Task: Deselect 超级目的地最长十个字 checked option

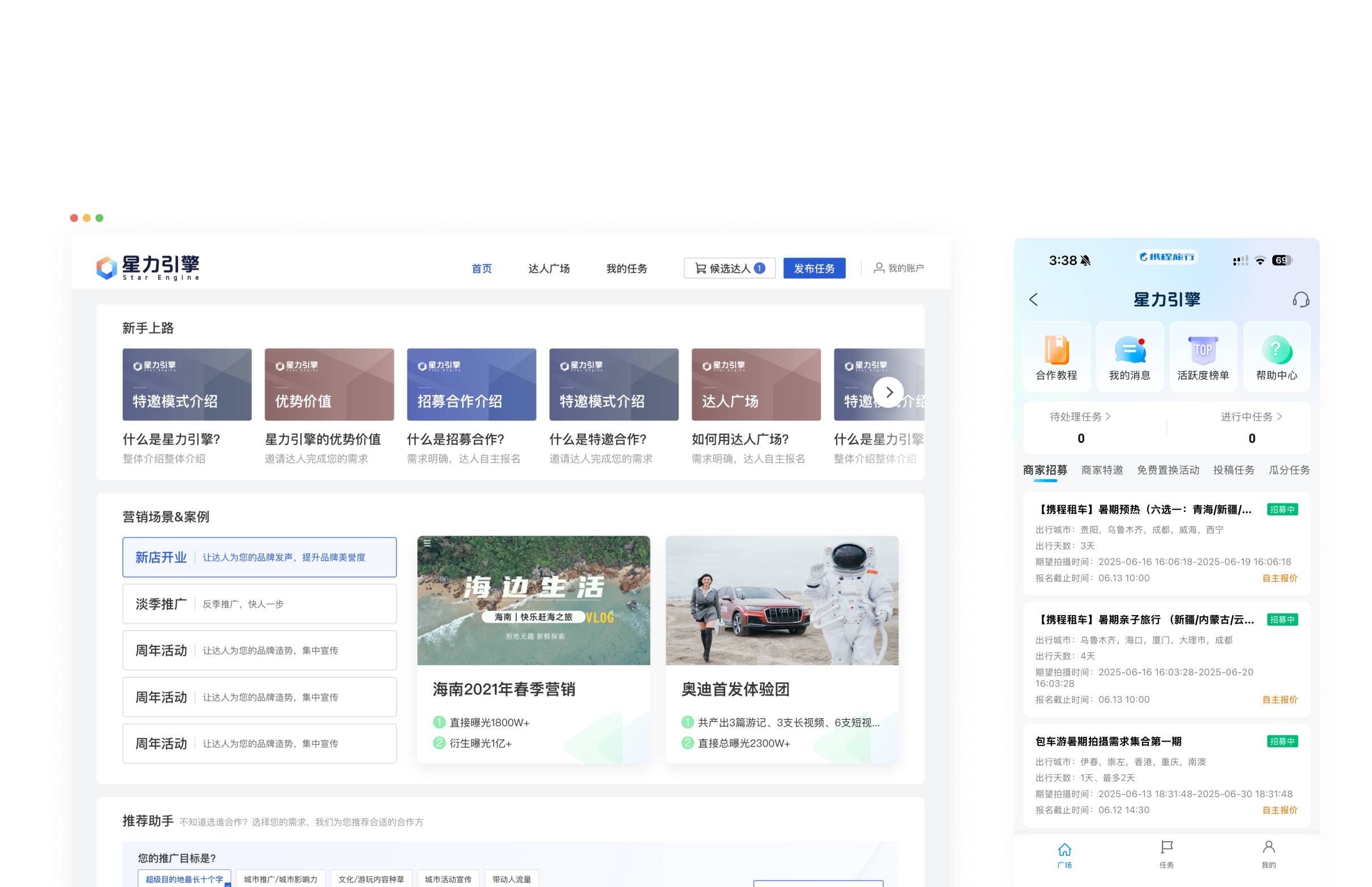Action: coord(184,879)
